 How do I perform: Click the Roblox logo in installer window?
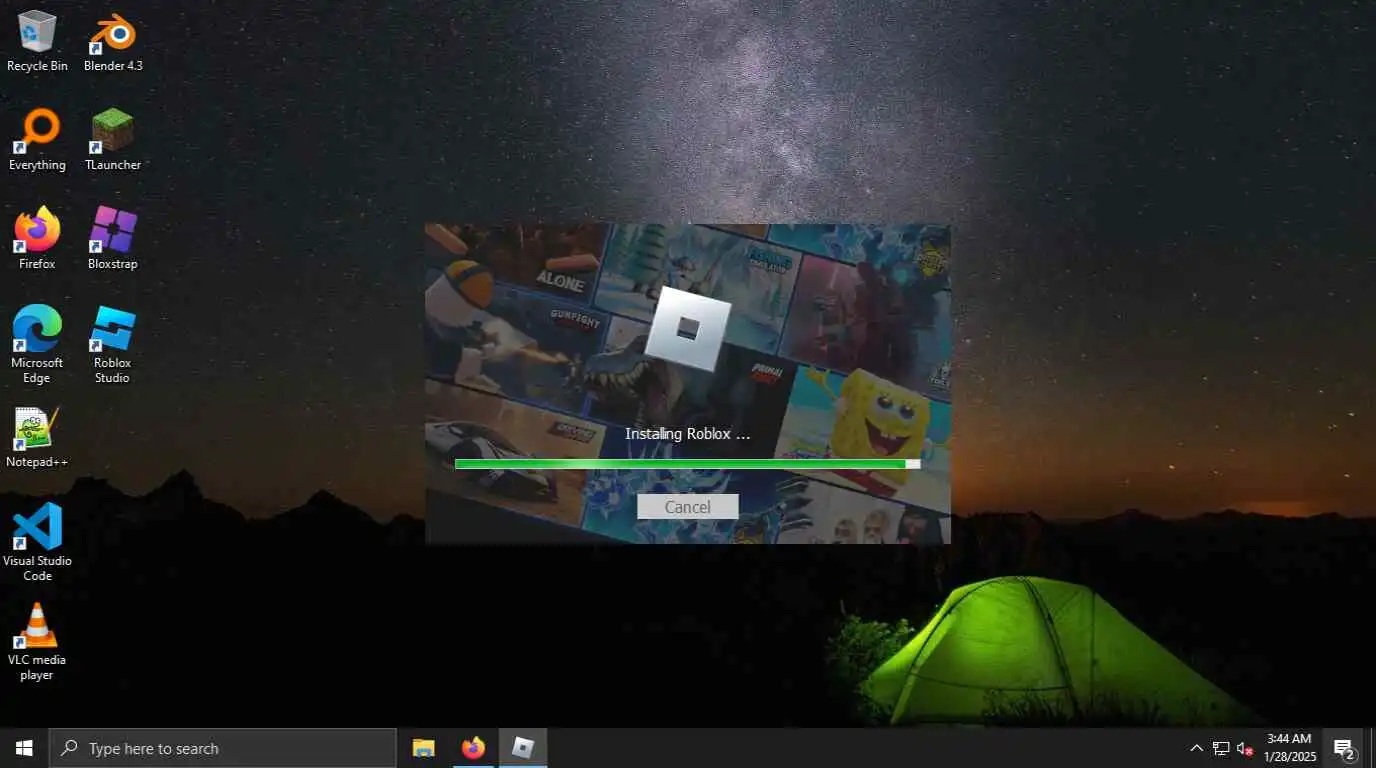[688, 328]
